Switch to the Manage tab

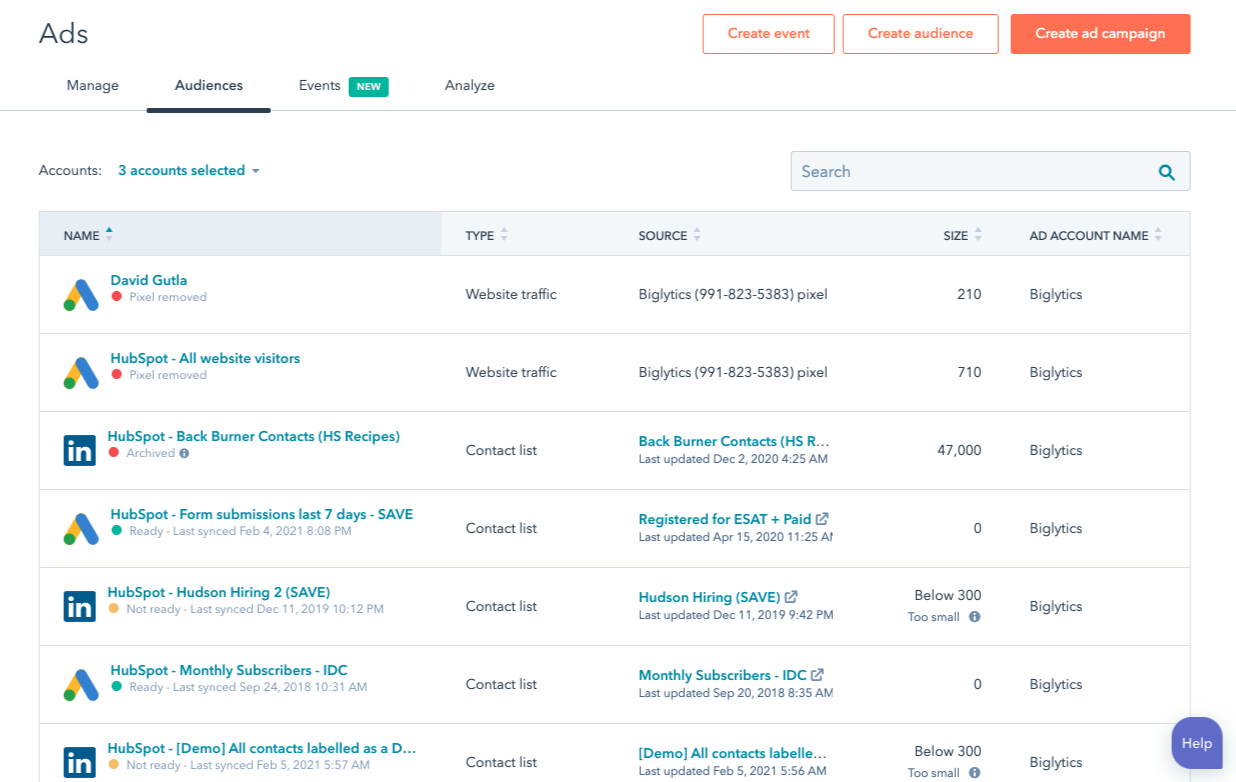point(92,85)
